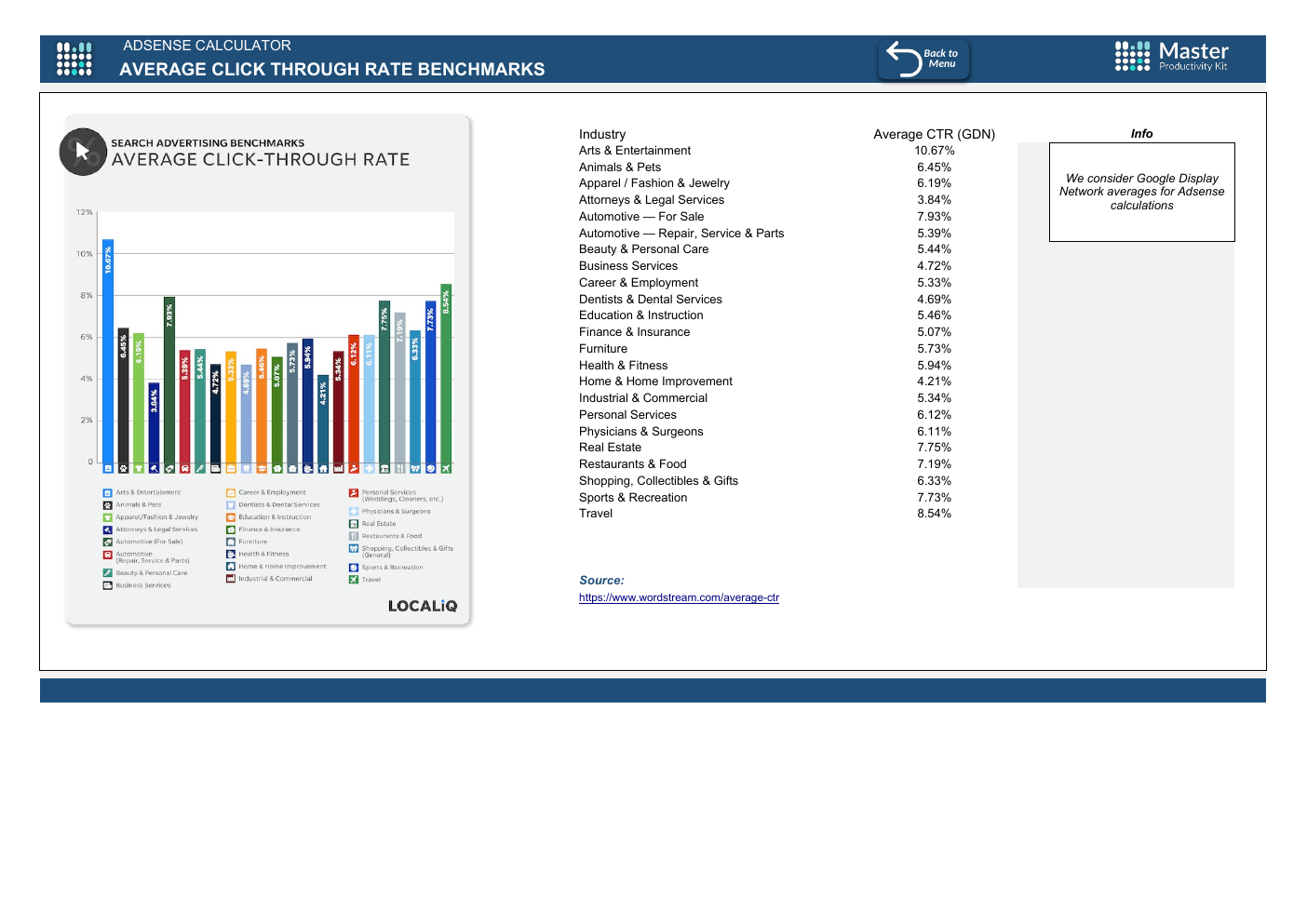The width and height of the screenshot is (1307, 924).
Task: Click the 8.54% CTR value in the table
Action: click(934, 514)
